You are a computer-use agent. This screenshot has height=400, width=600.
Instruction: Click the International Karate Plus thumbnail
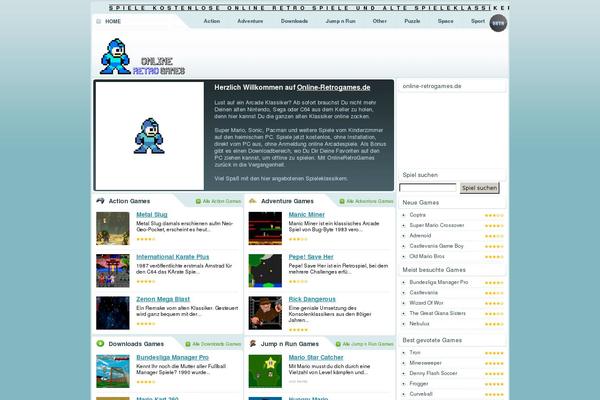pos(113,271)
